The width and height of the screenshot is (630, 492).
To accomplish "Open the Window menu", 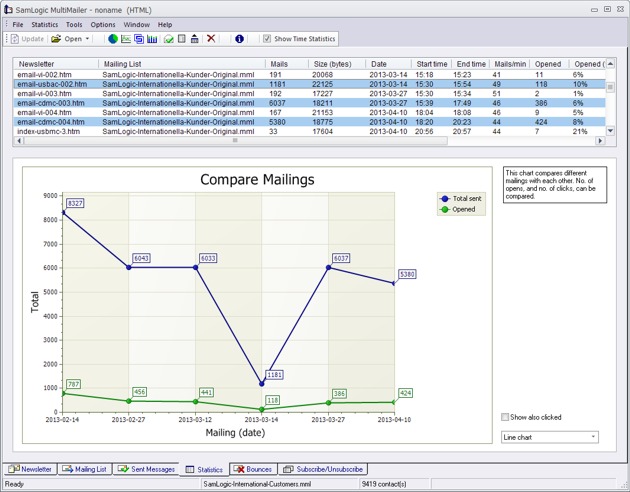I will pyautogui.click(x=137, y=24).
